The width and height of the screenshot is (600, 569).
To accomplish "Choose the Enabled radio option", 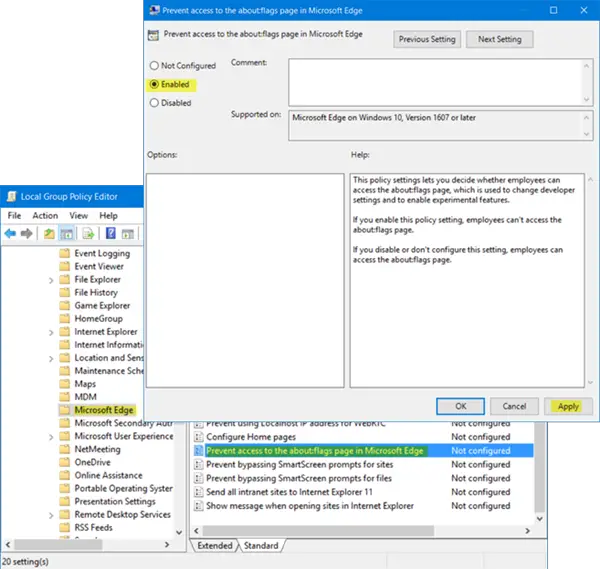I will (x=154, y=85).
